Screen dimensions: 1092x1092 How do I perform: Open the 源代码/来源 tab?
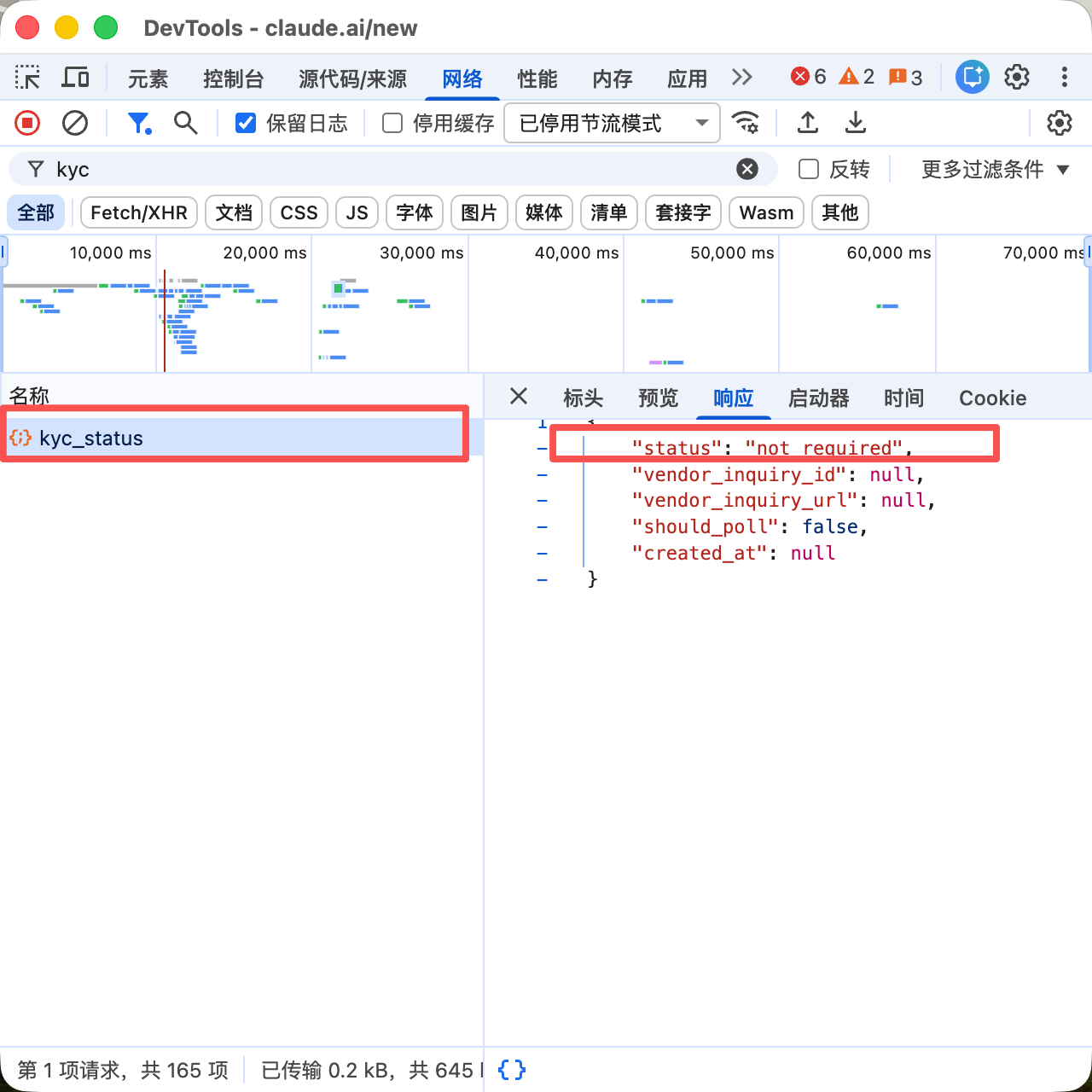tap(353, 79)
